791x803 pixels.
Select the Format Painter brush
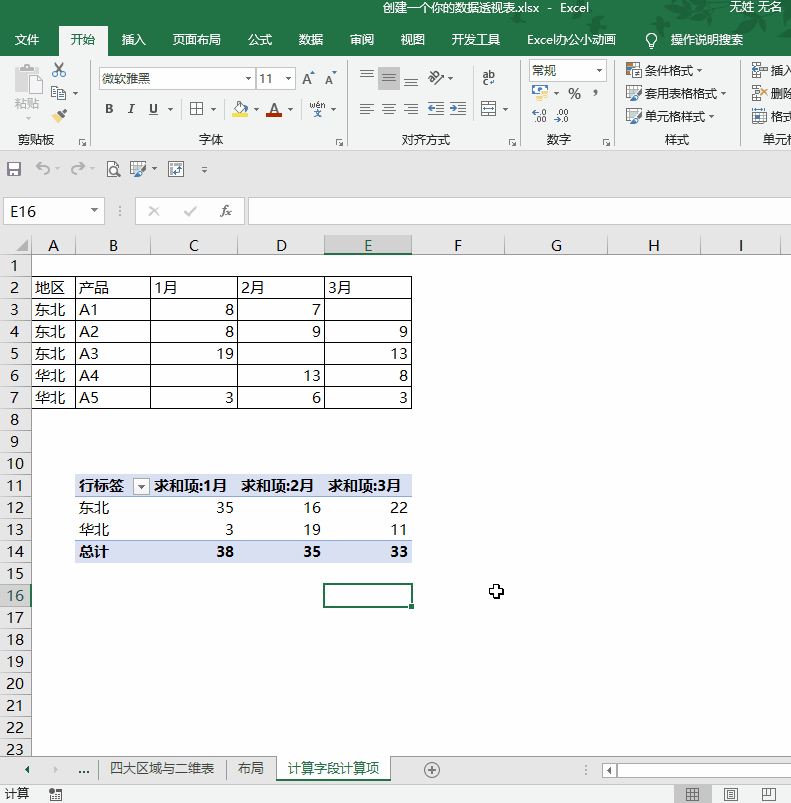pos(59,116)
